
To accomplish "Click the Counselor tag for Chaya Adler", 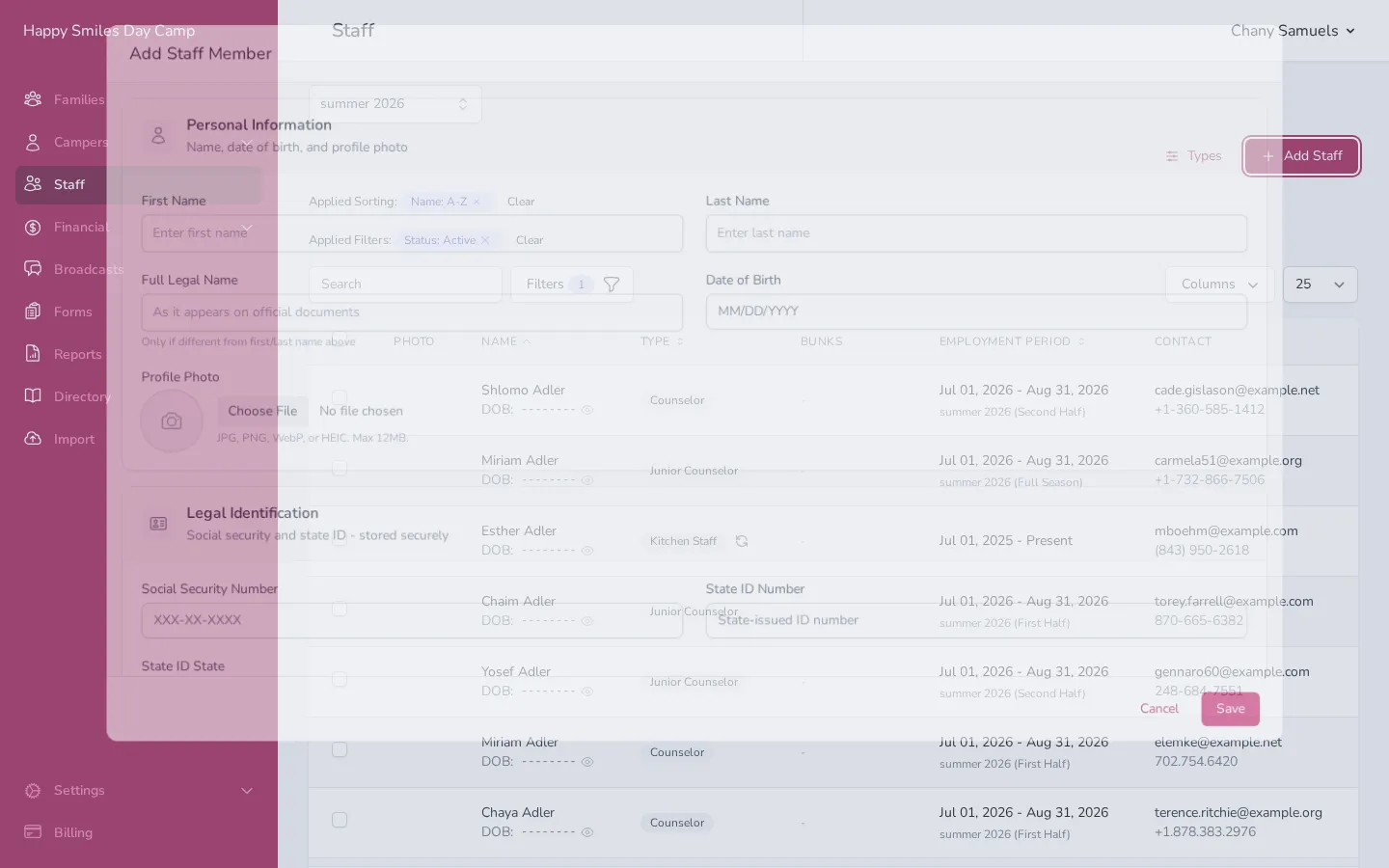I will pos(677,823).
